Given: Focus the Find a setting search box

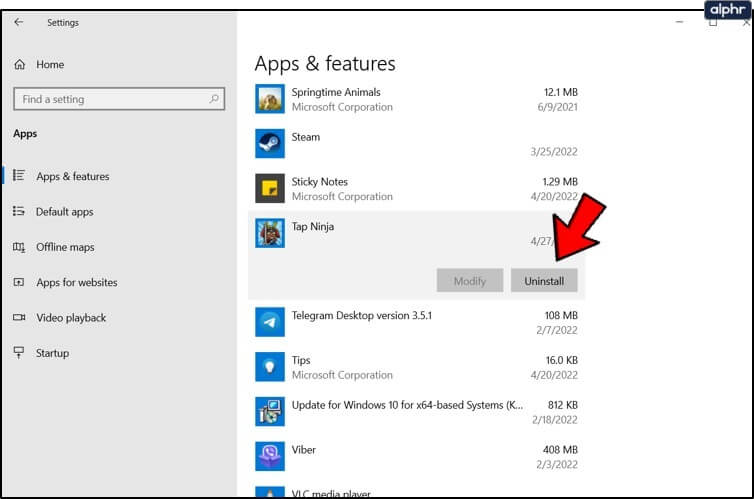Looking at the screenshot, I should click(119, 99).
